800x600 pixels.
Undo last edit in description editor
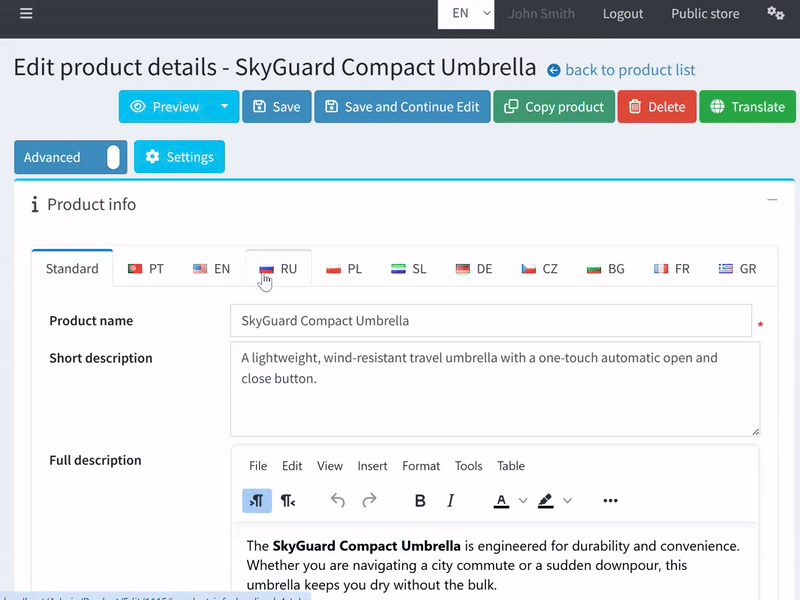[338, 501]
